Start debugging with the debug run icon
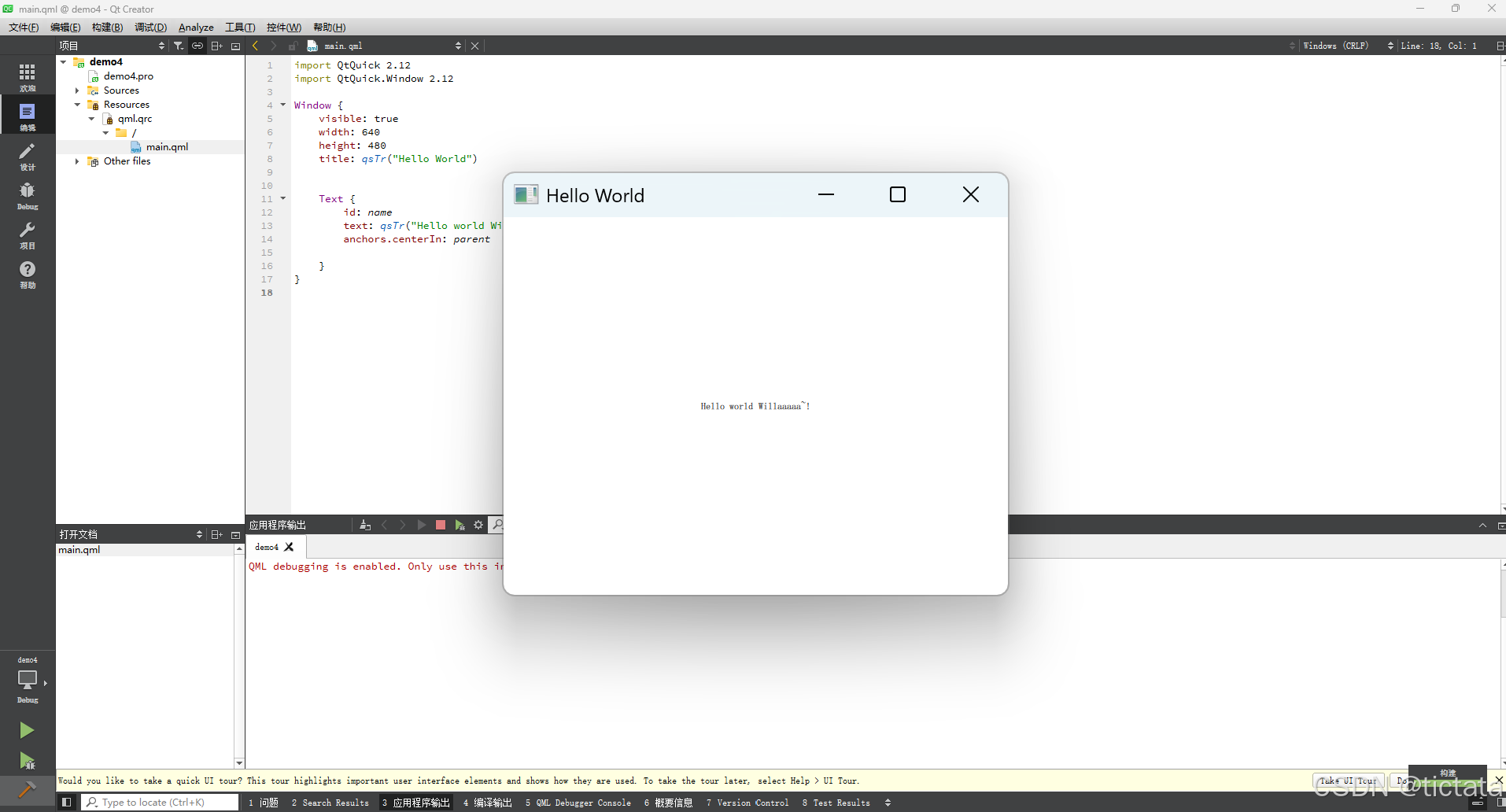 pos(26,762)
